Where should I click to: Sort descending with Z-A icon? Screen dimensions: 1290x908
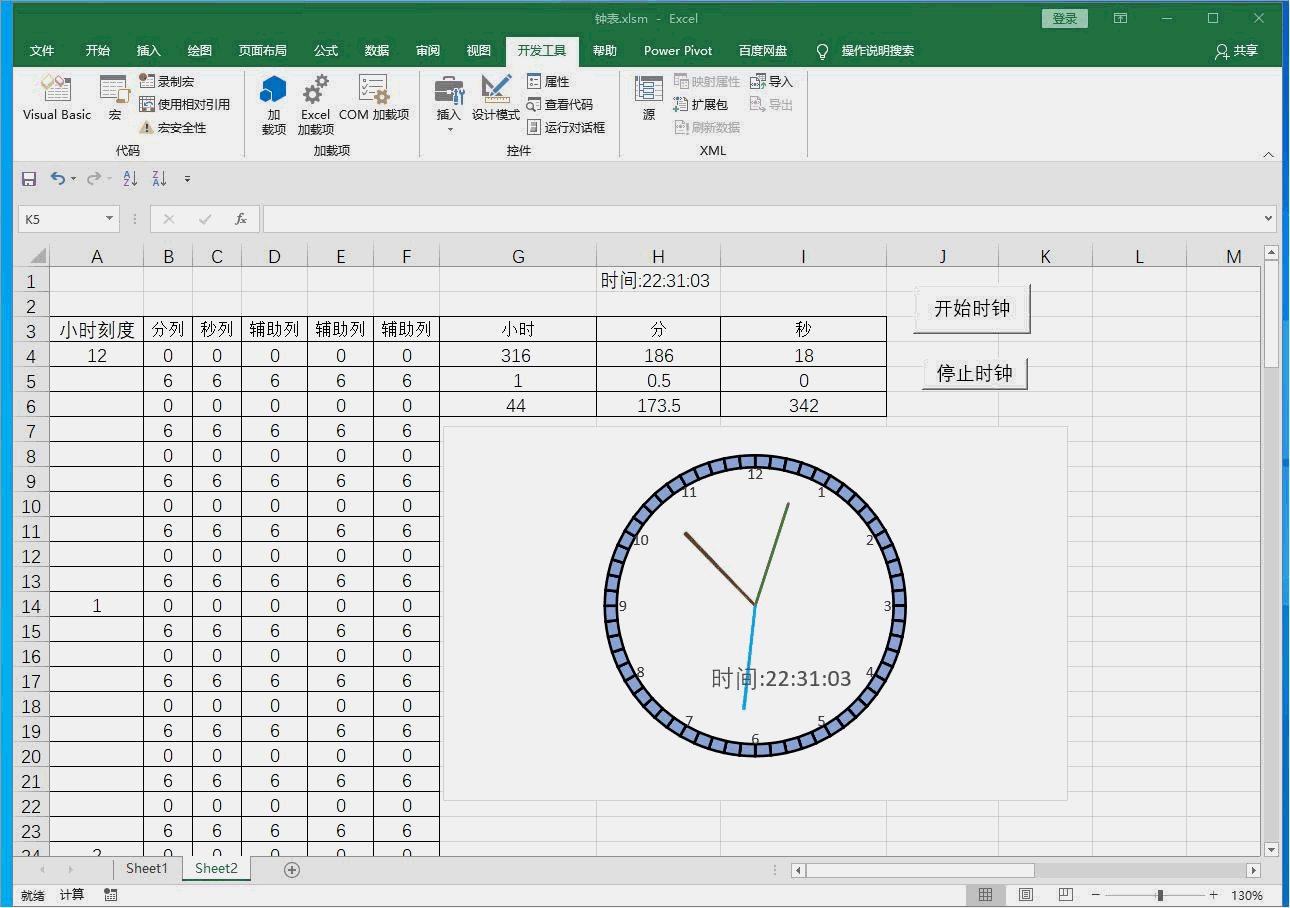[159, 179]
